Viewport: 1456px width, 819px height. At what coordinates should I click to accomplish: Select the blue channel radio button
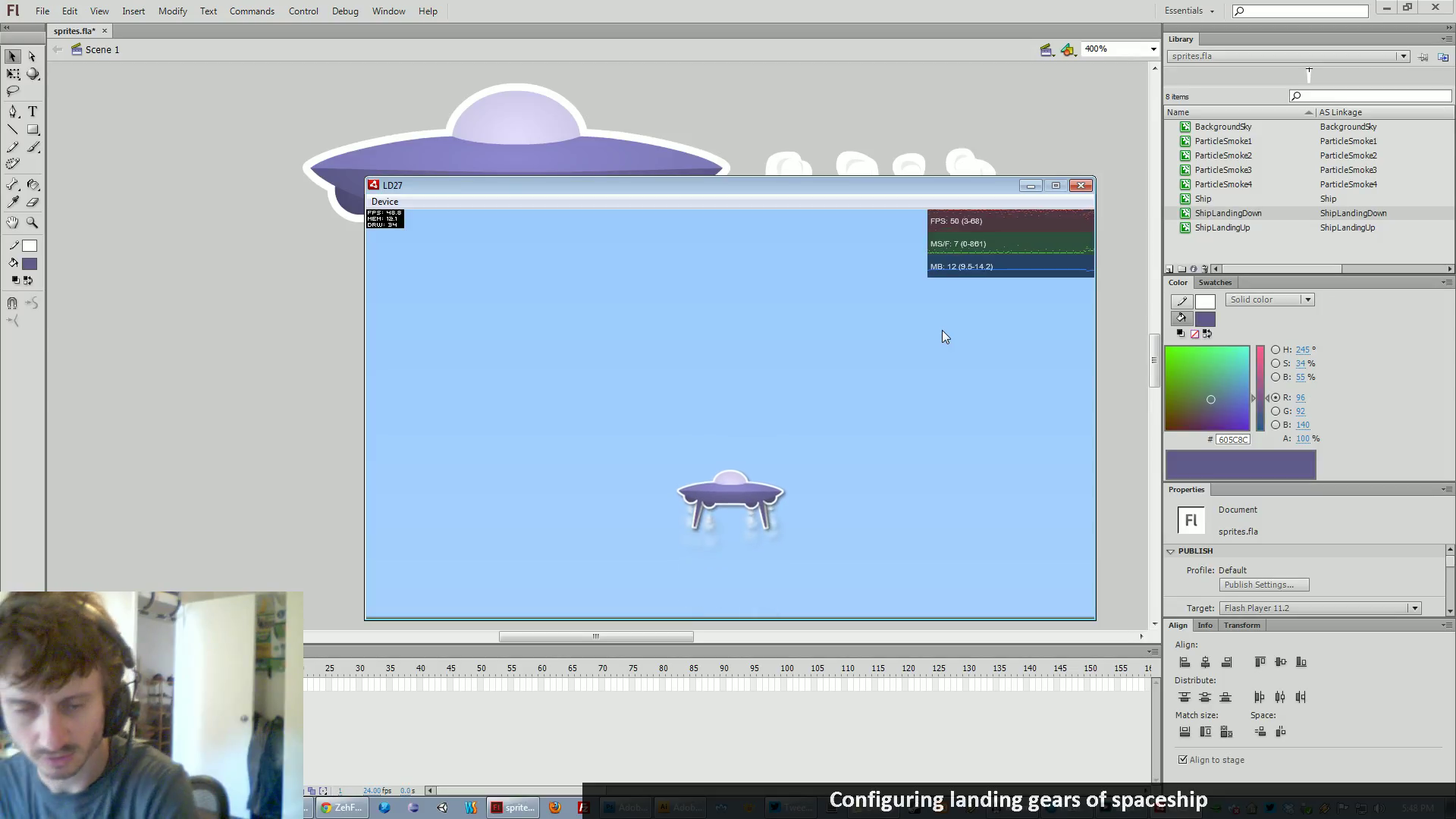1276,425
